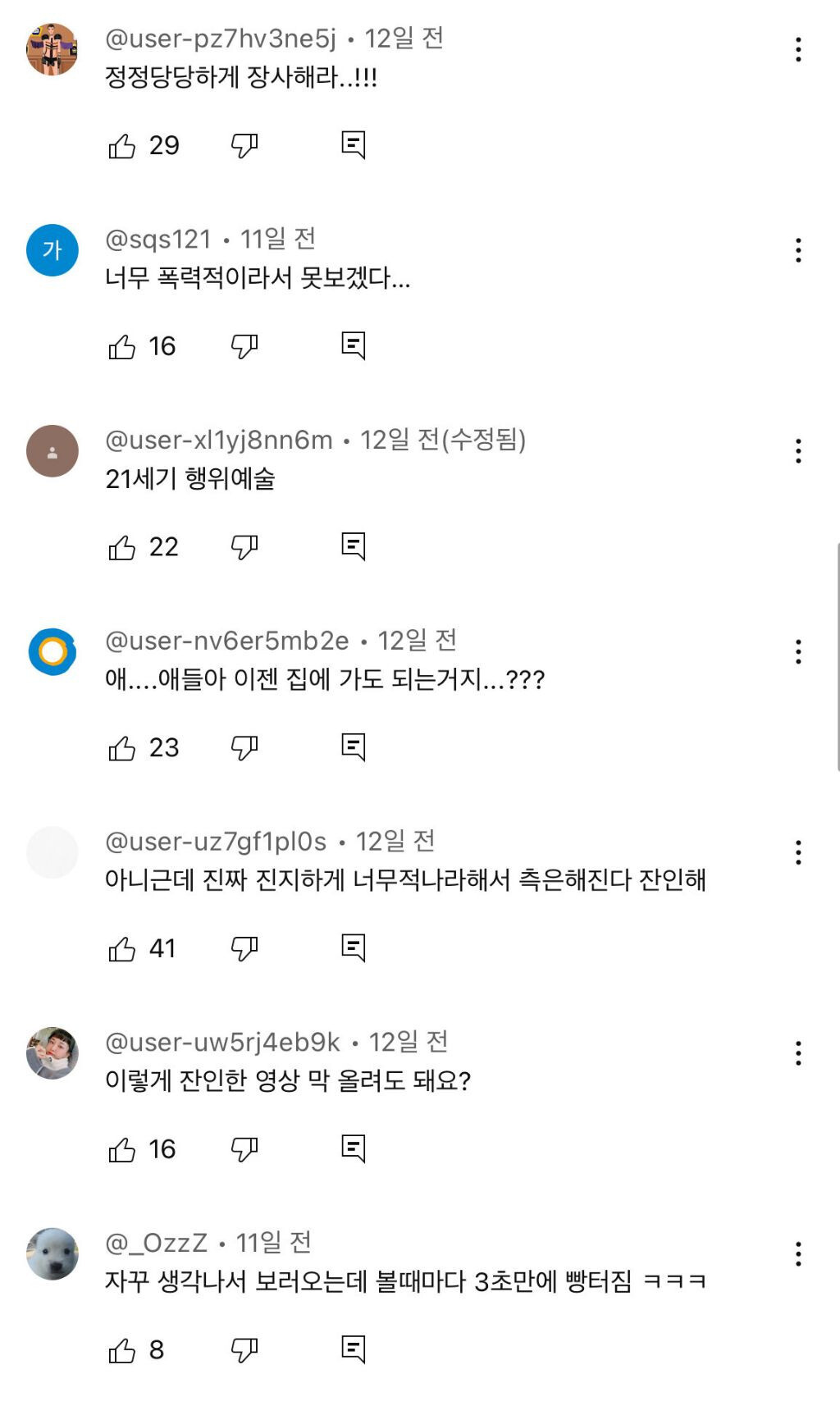Toggle like on @user-xl1yj8nn6m's comment
The height and width of the screenshot is (1406, 840).
[122, 547]
